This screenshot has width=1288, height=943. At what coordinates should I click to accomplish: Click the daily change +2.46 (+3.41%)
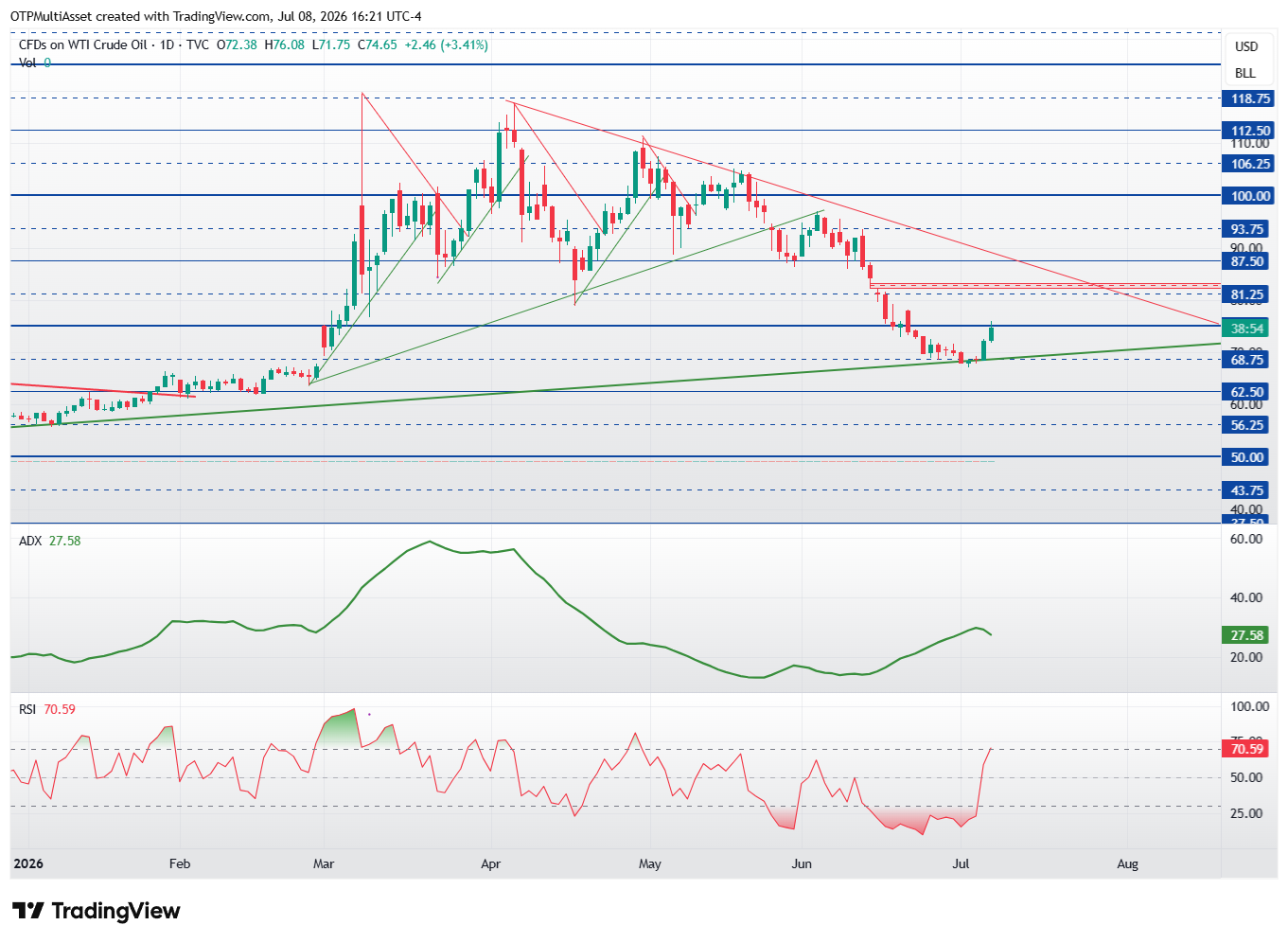point(446,44)
